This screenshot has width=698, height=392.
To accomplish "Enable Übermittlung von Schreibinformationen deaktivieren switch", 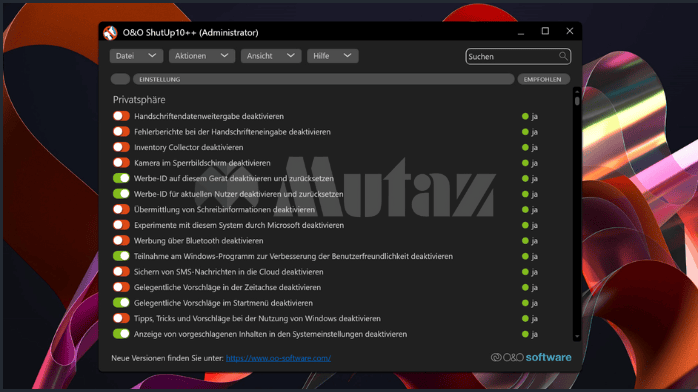I will click(x=121, y=210).
